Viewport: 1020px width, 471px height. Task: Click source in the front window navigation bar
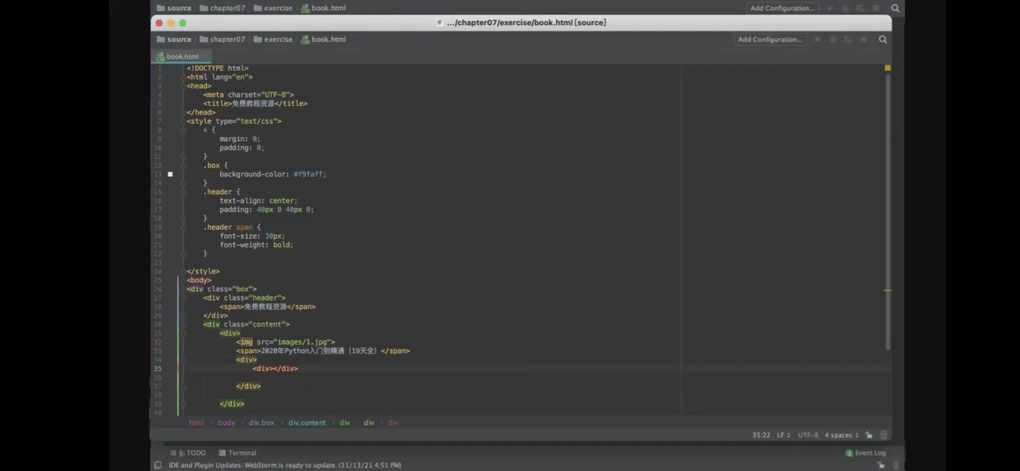click(x=174, y=40)
